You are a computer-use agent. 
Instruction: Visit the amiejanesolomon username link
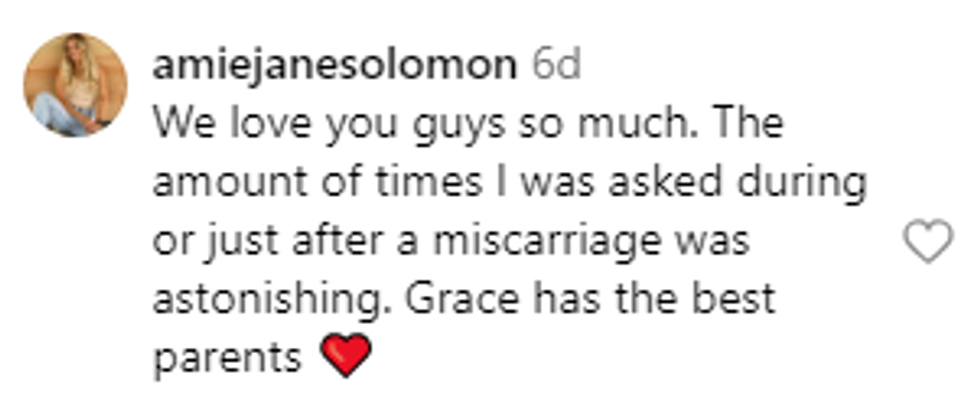pyautogui.click(x=335, y=66)
